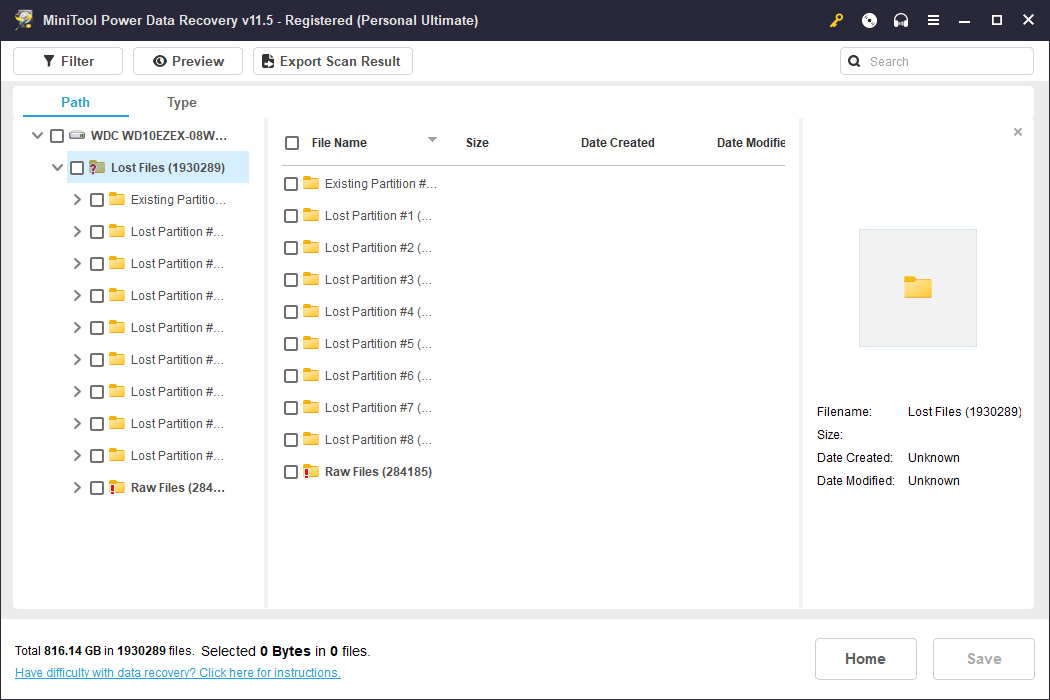
Task: Click the Lost Files question-mark folder icon
Action: coord(97,167)
